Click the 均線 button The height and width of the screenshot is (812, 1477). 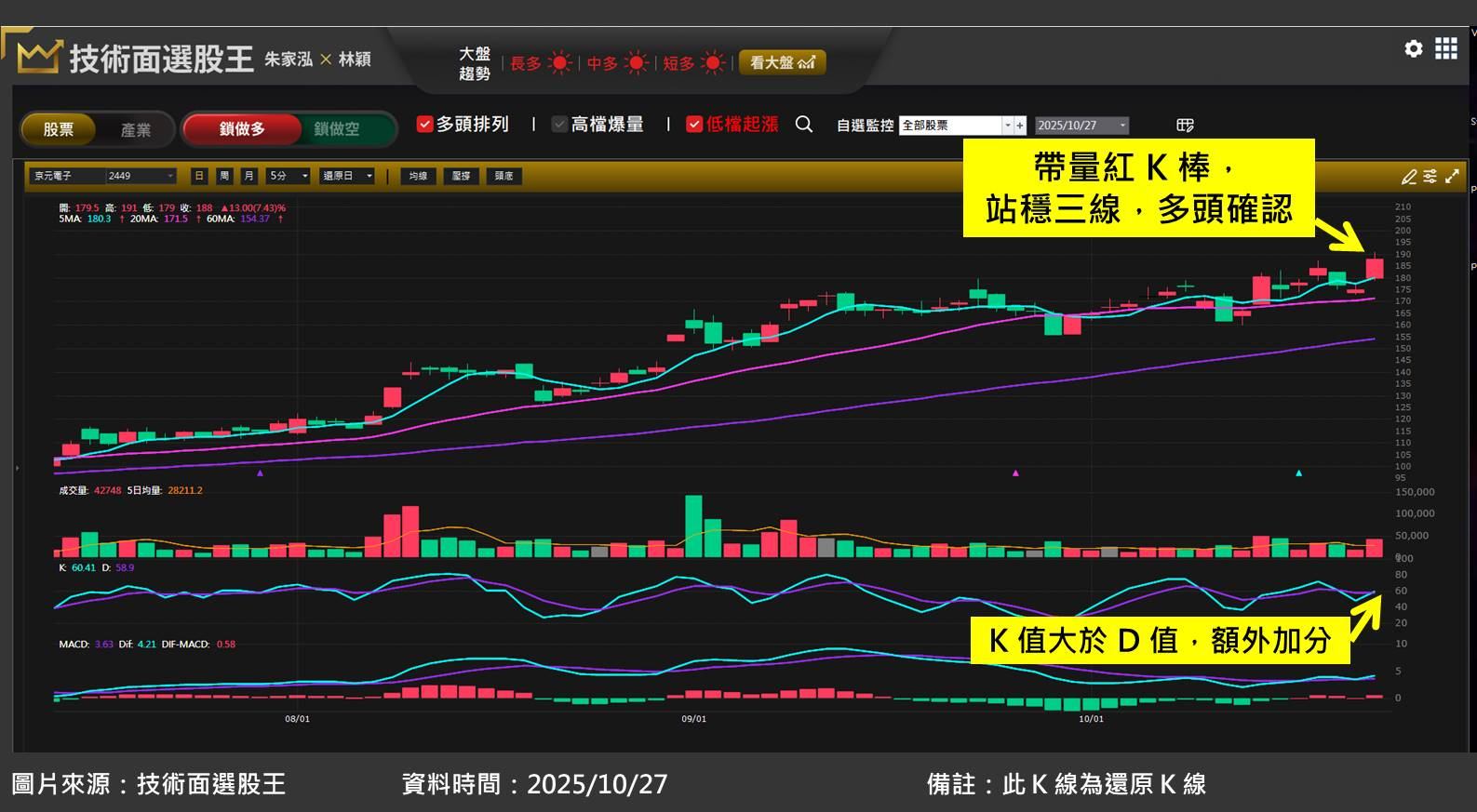pos(419,176)
